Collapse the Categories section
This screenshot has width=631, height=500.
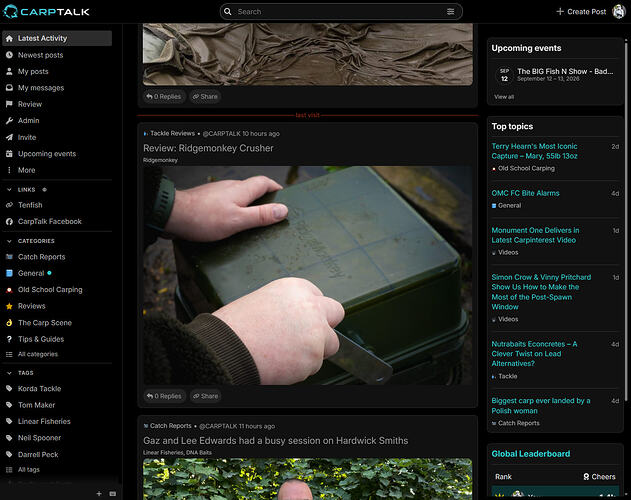point(9,241)
